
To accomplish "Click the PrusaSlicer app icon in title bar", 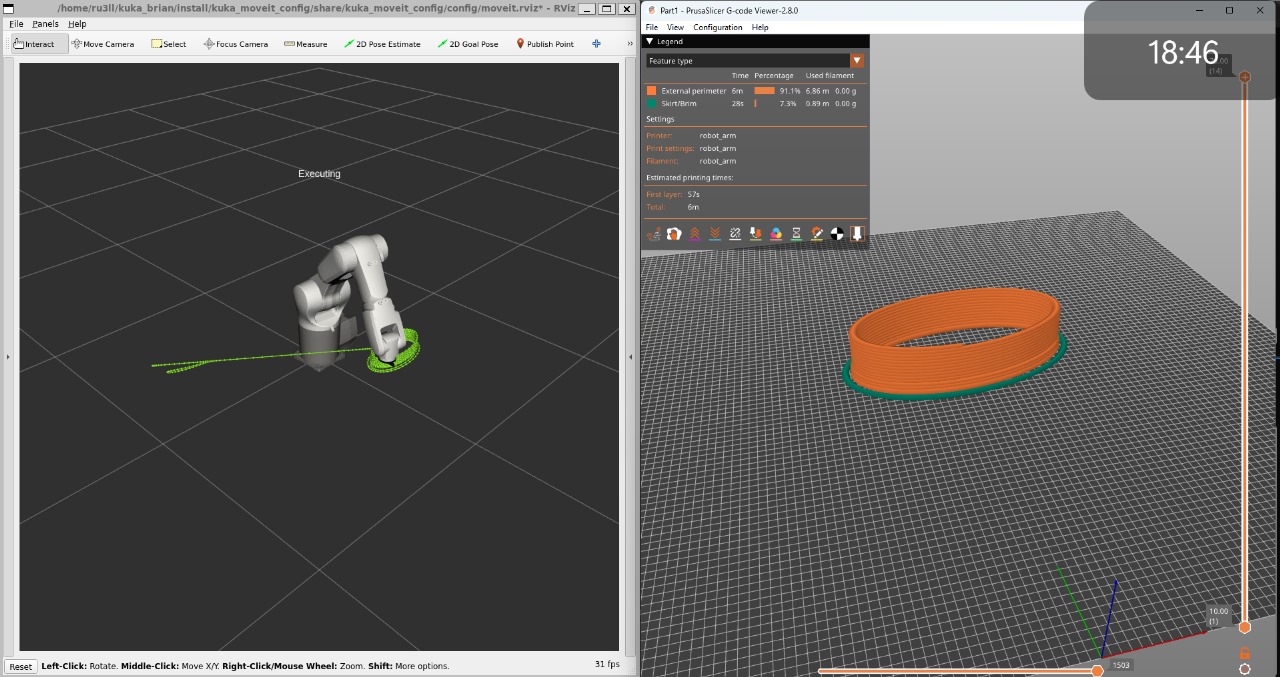I will [x=652, y=10].
